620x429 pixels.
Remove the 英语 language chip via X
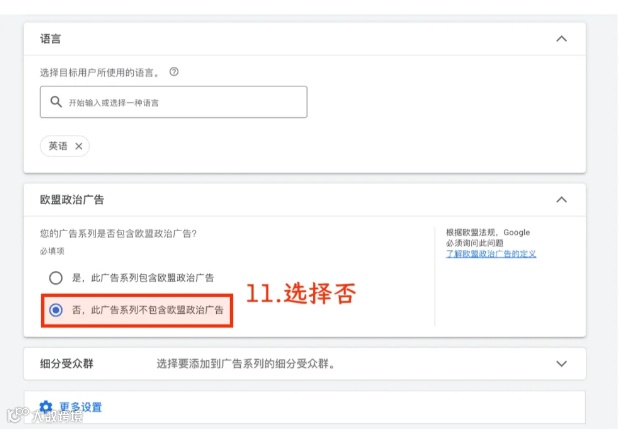(x=79, y=146)
